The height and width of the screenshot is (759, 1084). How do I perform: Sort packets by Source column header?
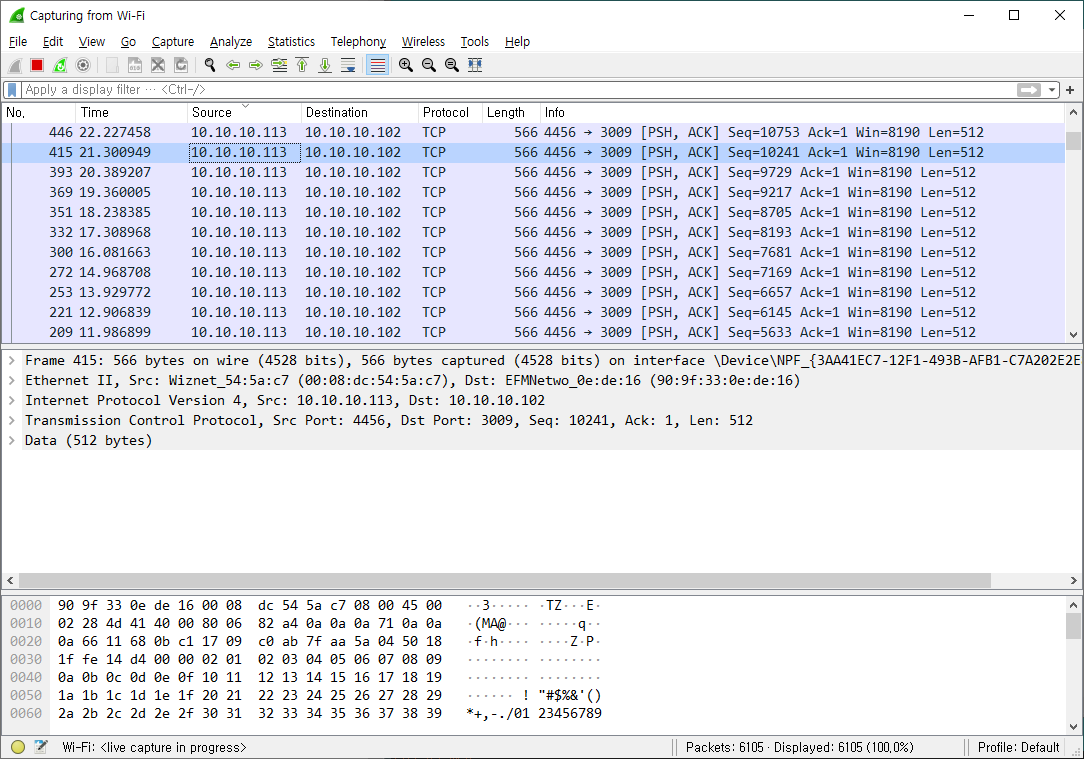tap(243, 113)
